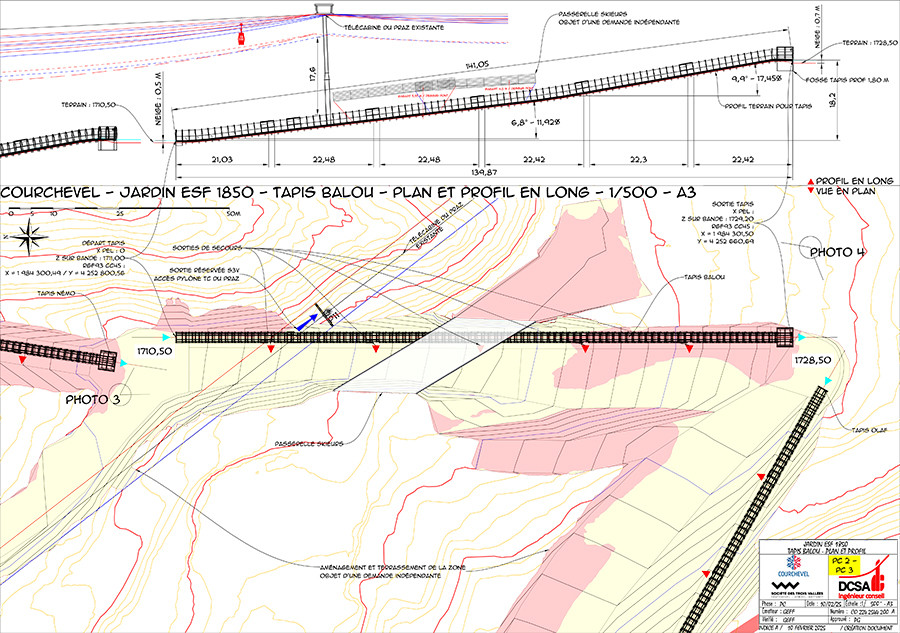Viewport: 900px width, 633px height.
Task: Click the red triangle next to PROFIL EN LONG
Action: pos(810,182)
